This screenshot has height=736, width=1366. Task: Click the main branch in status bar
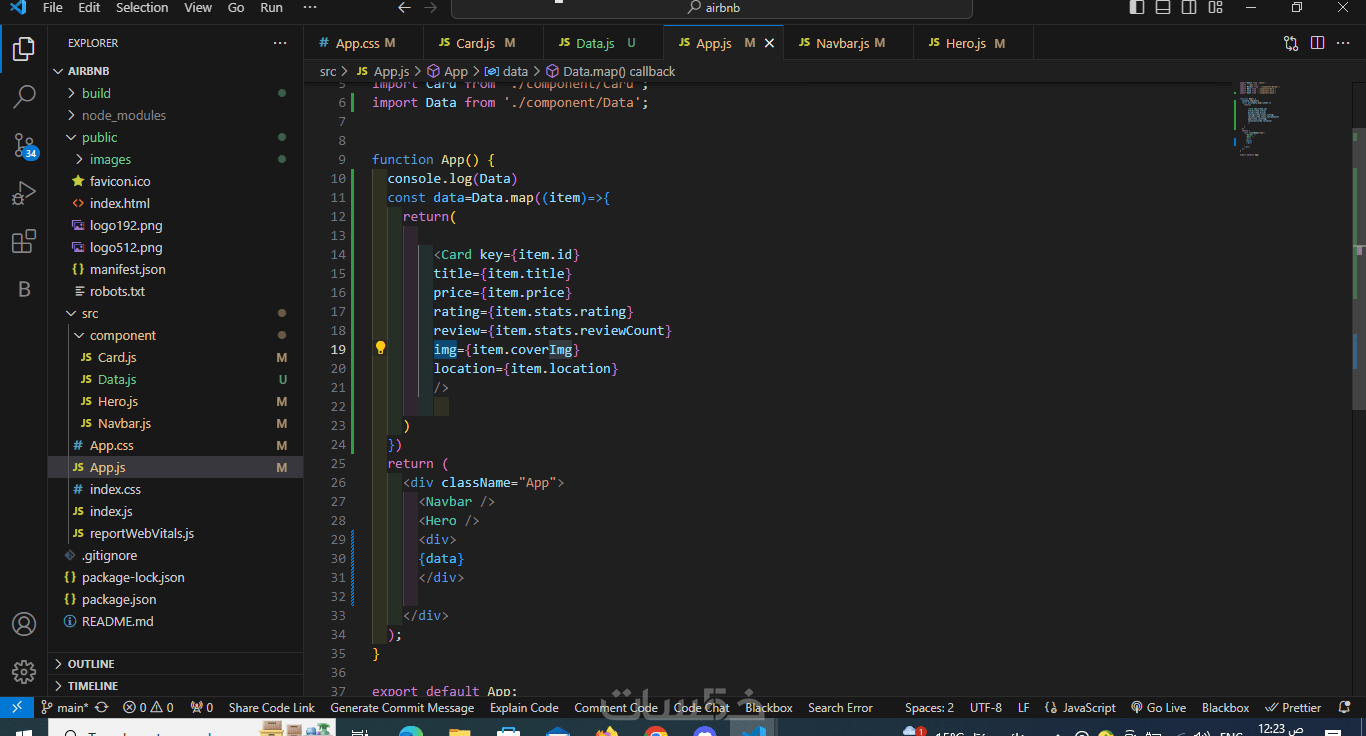(65, 707)
